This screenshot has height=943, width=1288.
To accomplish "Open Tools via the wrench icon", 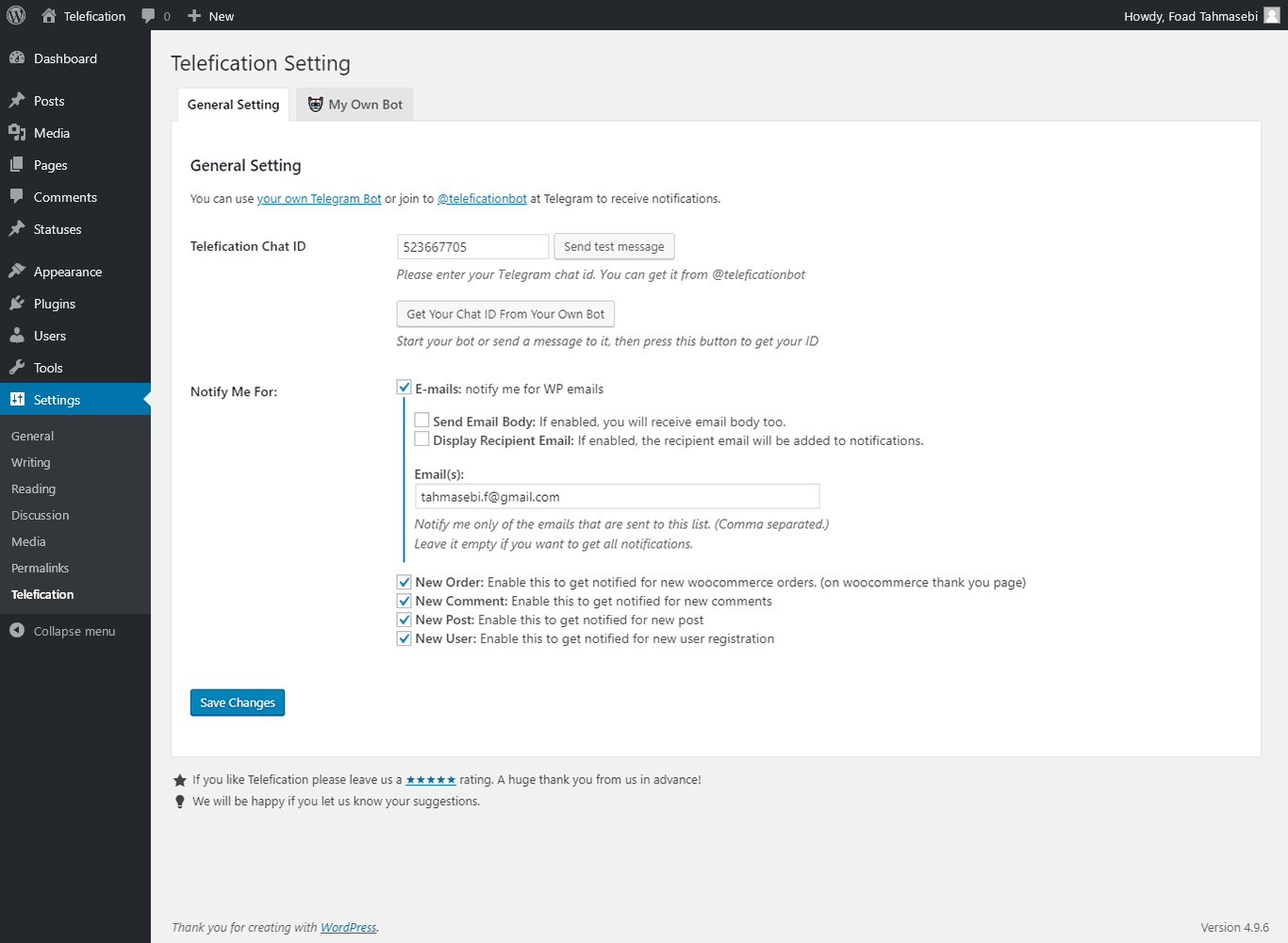I will (x=17, y=368).
